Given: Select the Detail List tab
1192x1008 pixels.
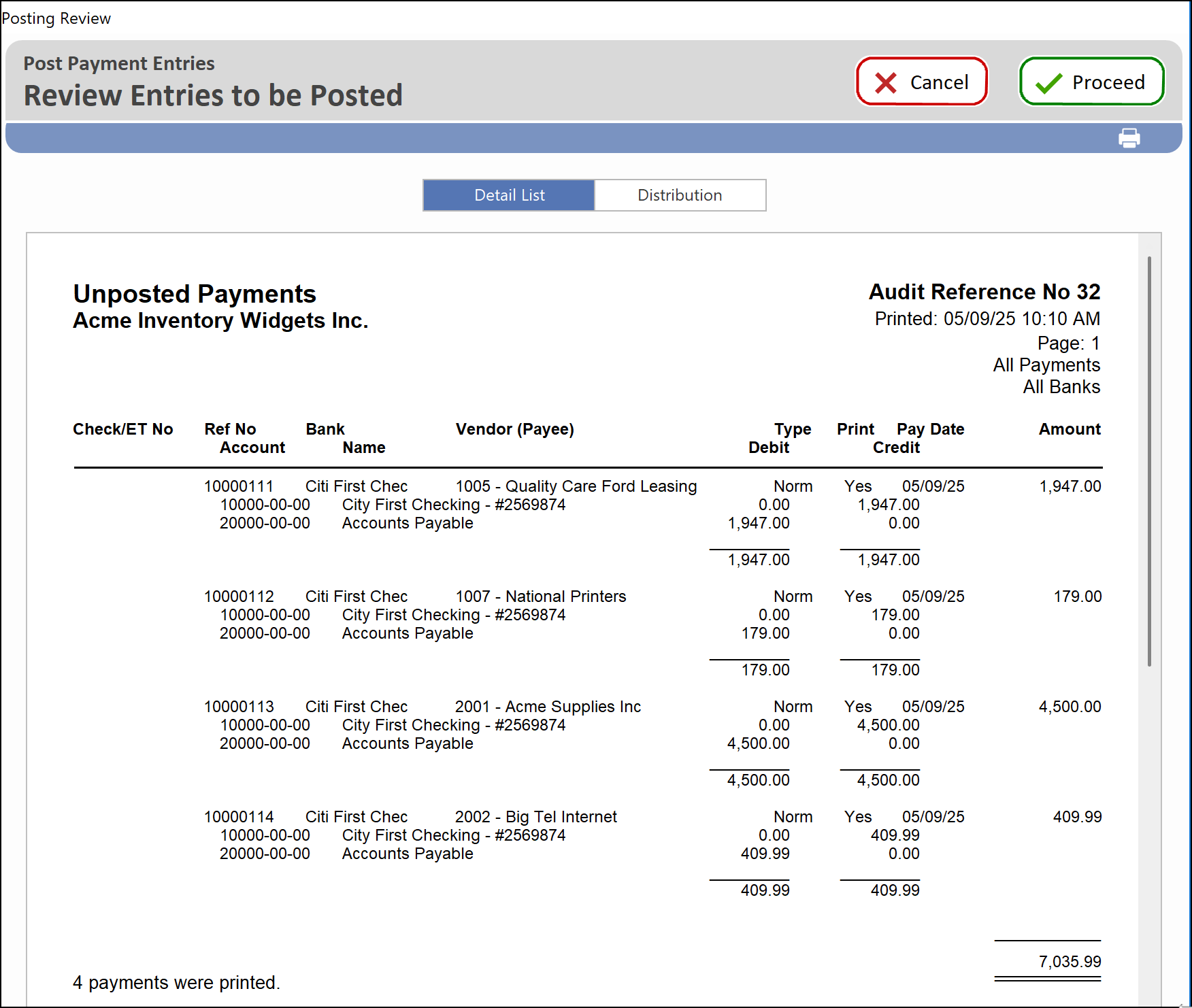Looking at the screenshot, I should tap(509, 195).
